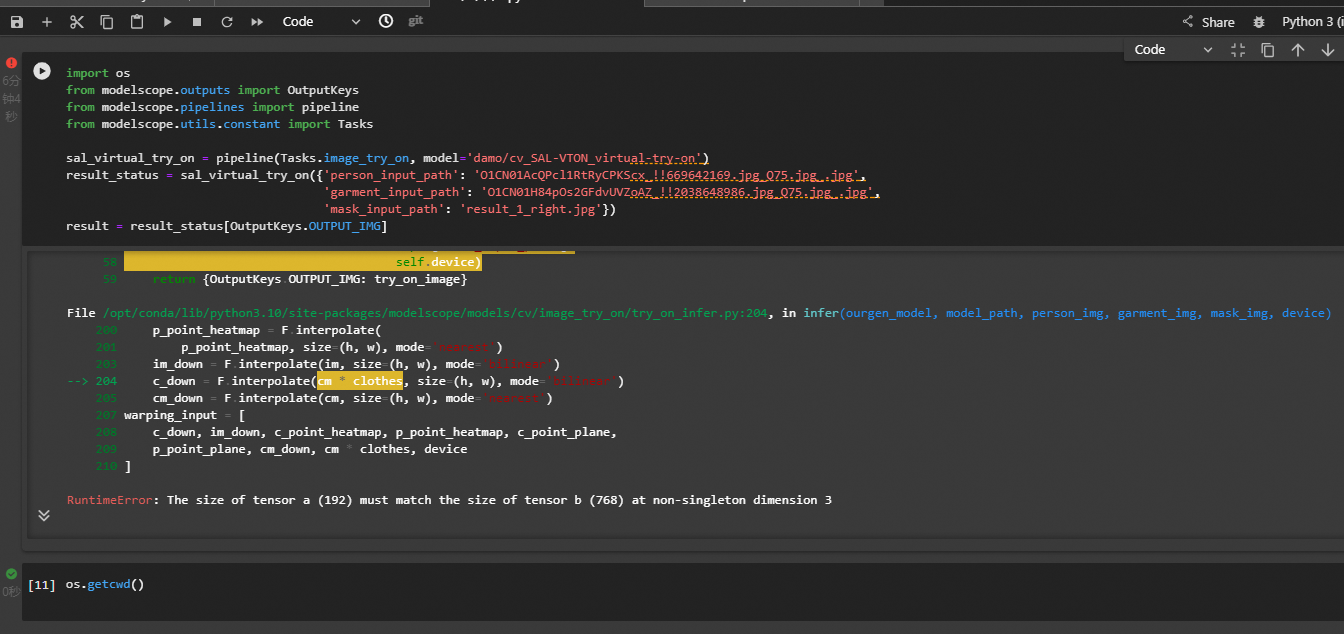
Task: Paste cell with the clipboard icon
Action: [x=137, y=22]
